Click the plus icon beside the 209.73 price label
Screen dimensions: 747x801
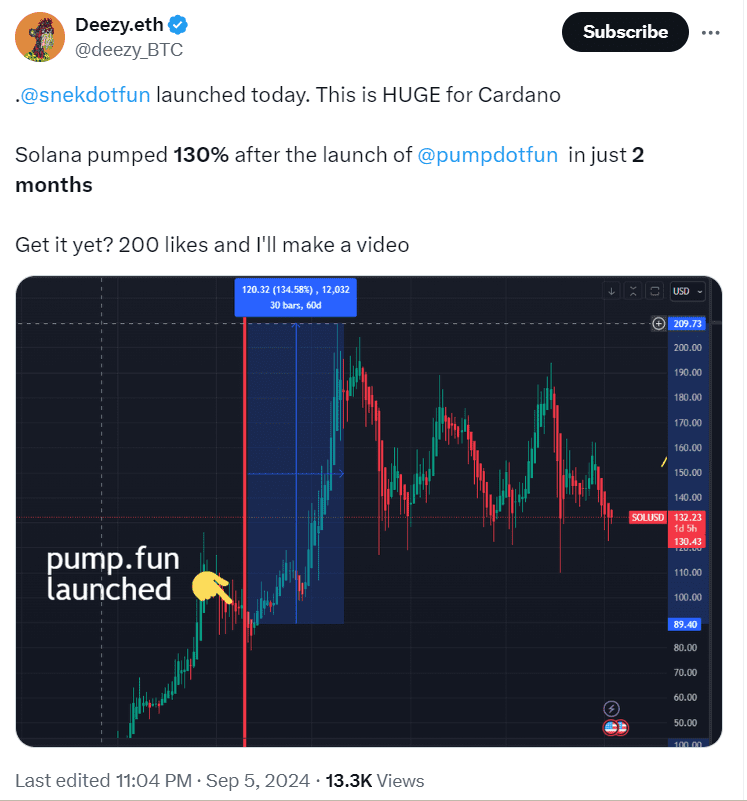point(659,323)
